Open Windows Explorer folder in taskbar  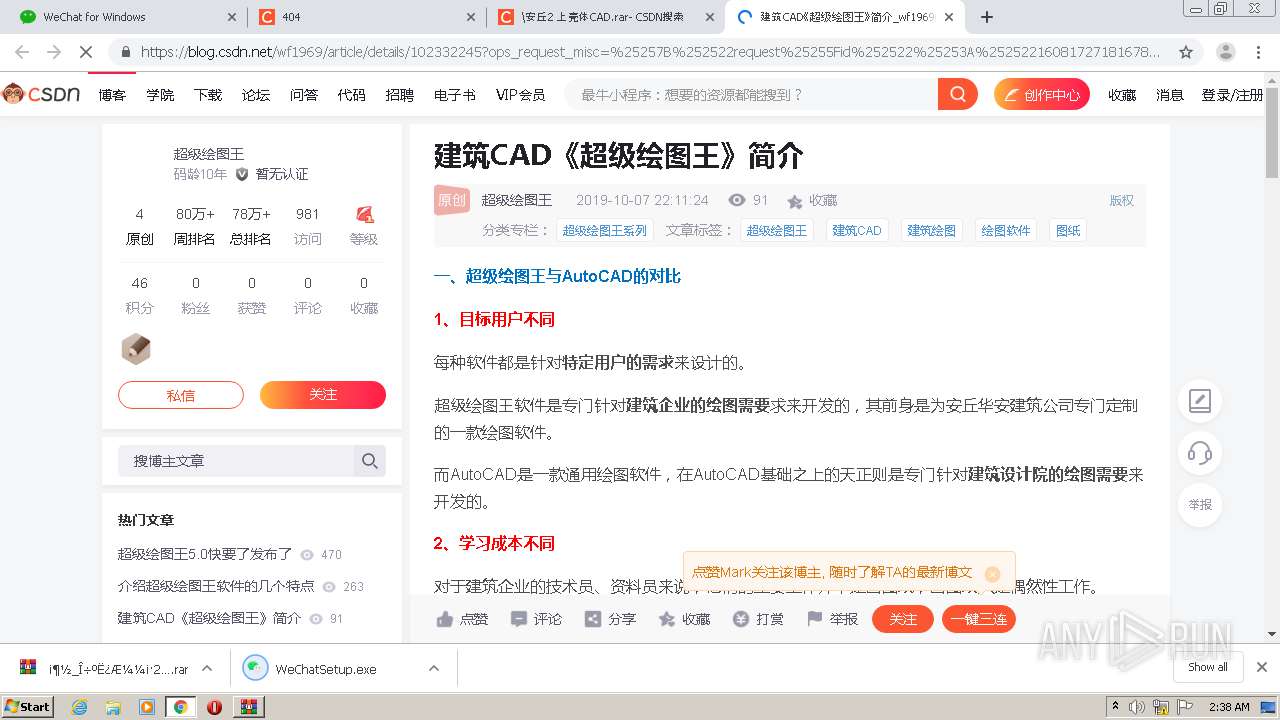pyautogui.click(x=113, y=707)
